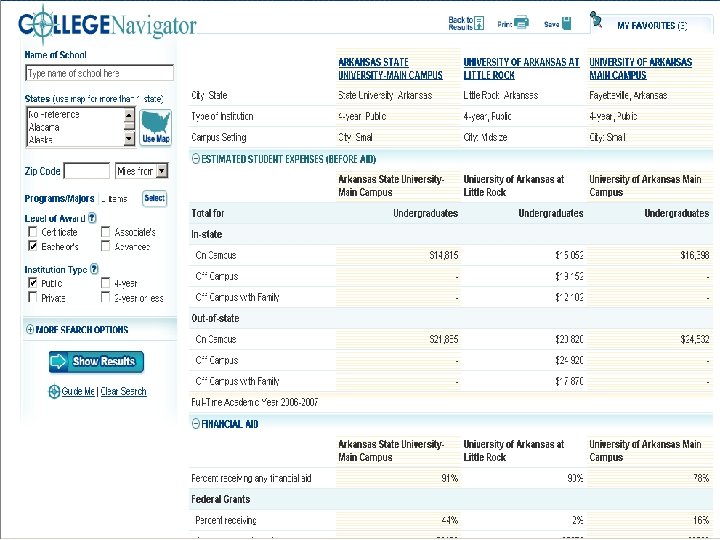
Task: Toggle the Associate's checkbox
Action: coord(105,232)
